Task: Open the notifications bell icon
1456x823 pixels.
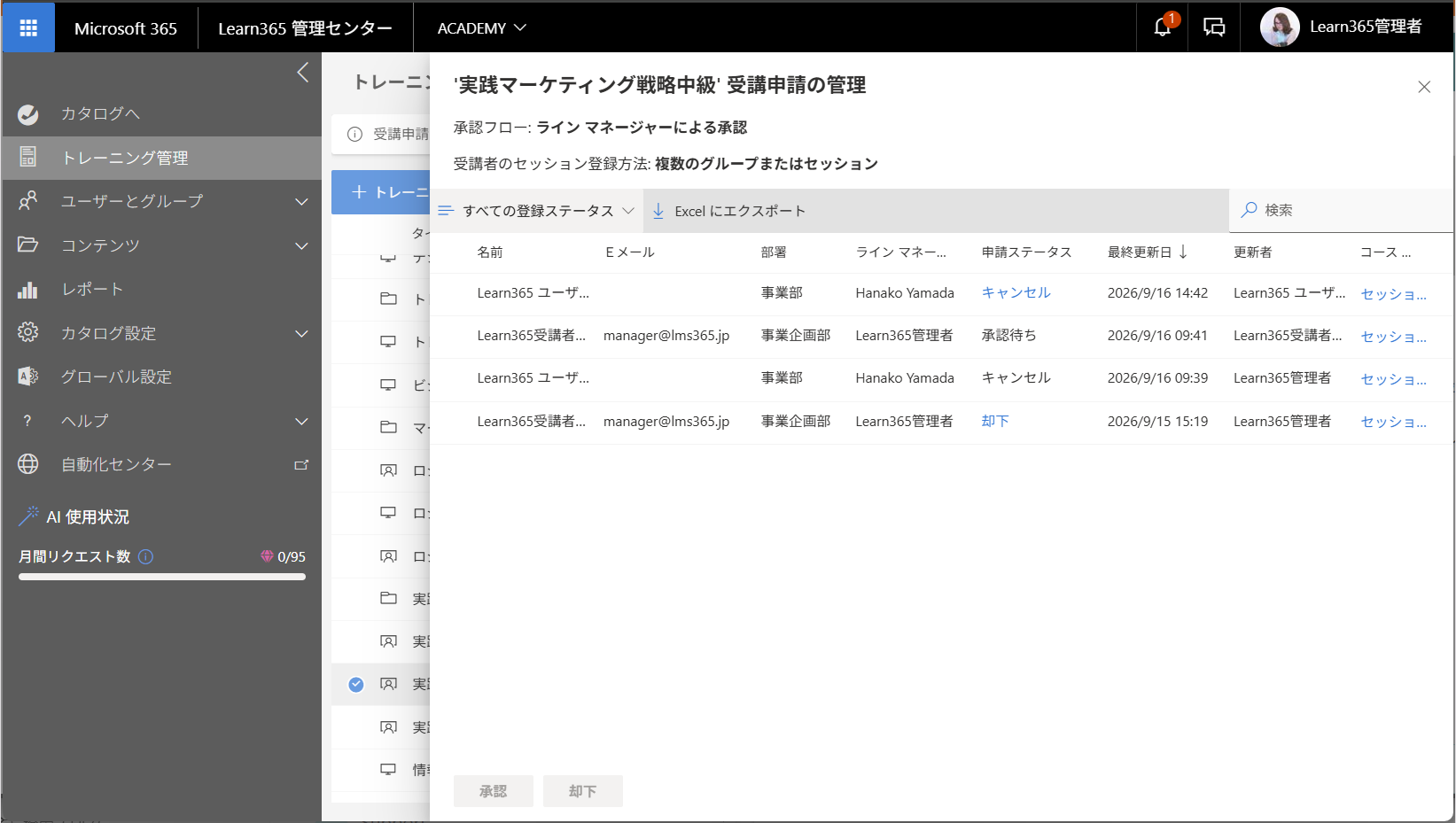Action: click(1163, 27)
